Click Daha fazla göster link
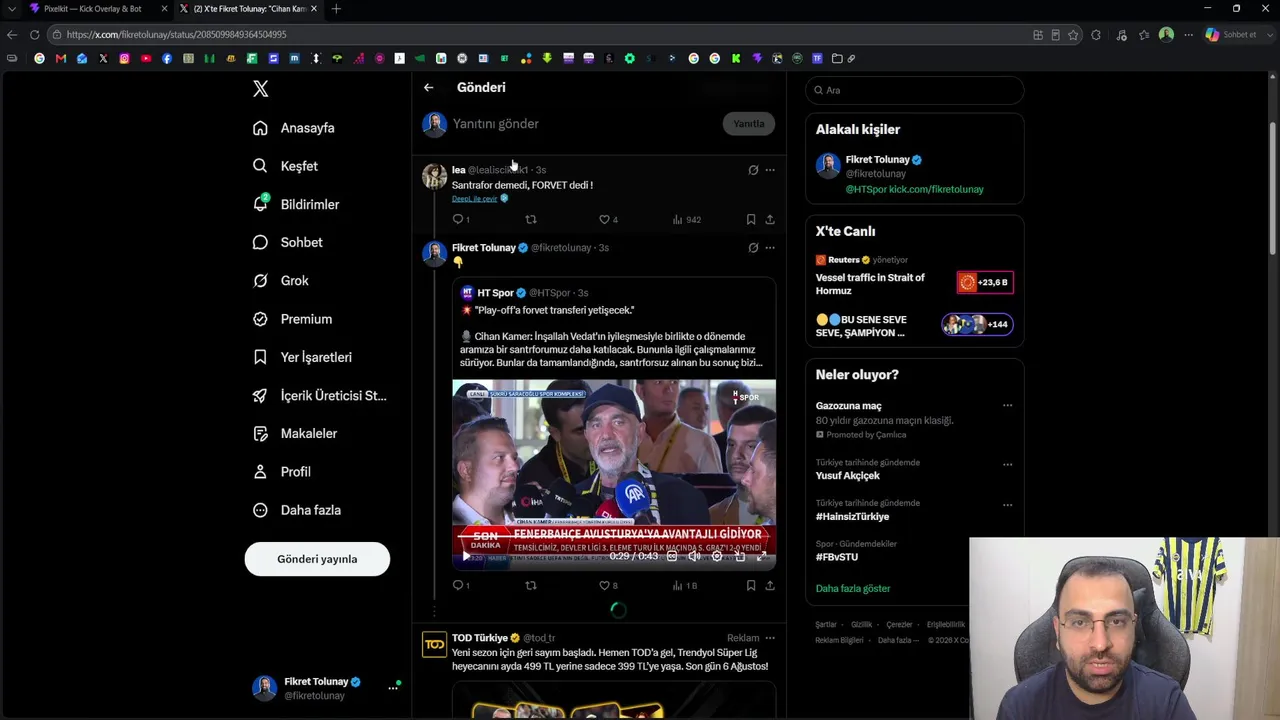This screenshot has height=720, width=1280. tap(853, 589)
